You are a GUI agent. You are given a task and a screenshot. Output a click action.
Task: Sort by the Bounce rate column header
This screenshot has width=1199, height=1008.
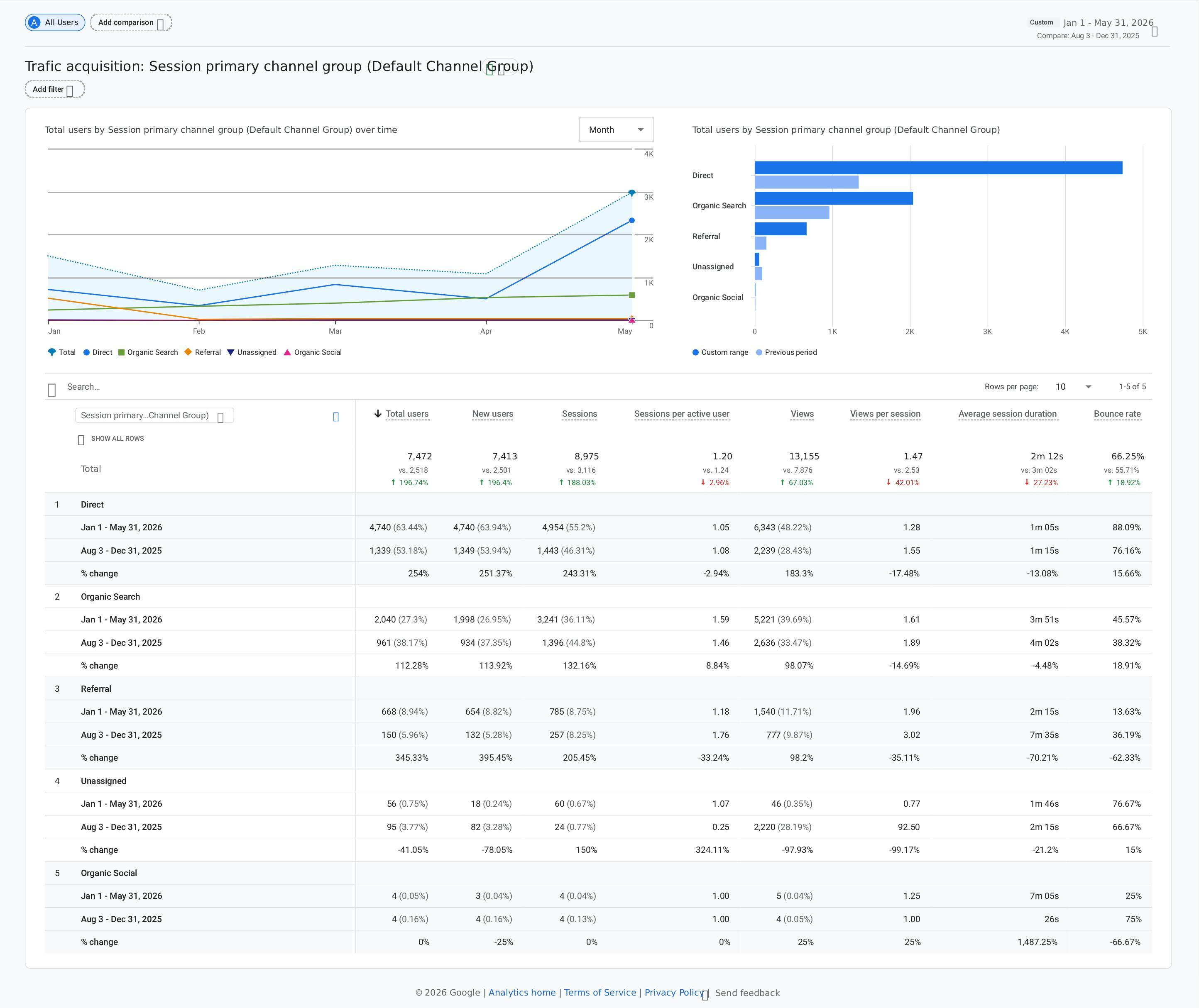(1117, 414)
